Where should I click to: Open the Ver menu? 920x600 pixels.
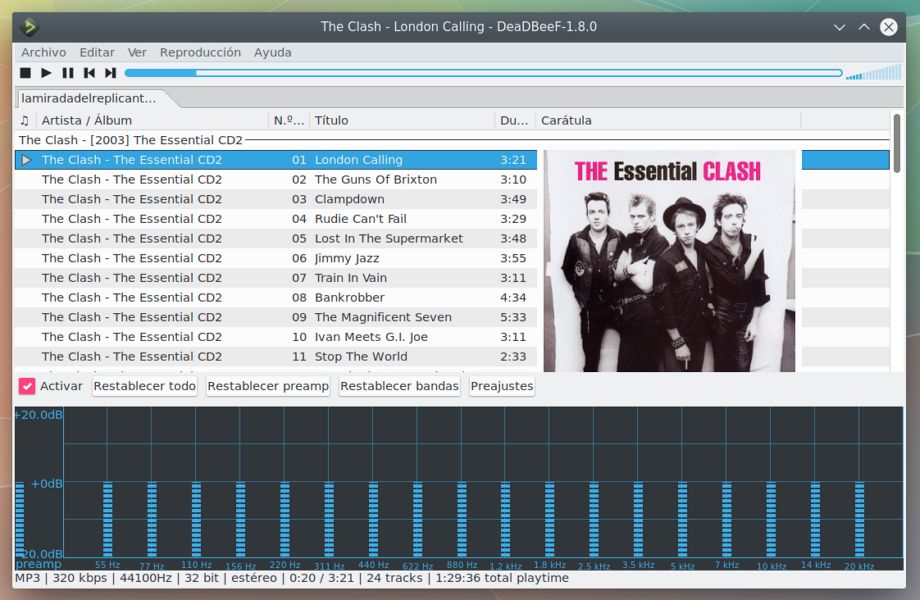point(137,52)
